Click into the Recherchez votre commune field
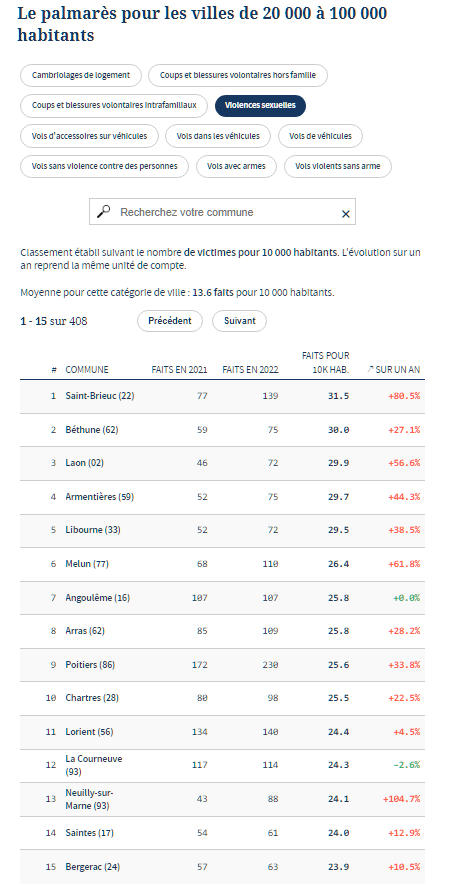The width and height of the screenshot is (460, 886). point(223,212)
